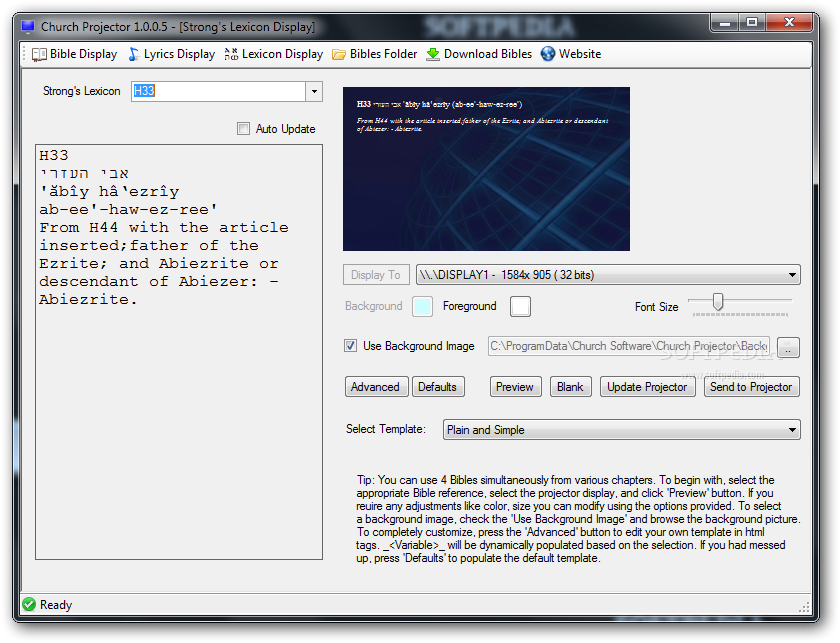Click the 'H33' heading in lexicon text
The width and height of the screenshot is (840, 643).
pyautogui.click(x=54, y=155)
